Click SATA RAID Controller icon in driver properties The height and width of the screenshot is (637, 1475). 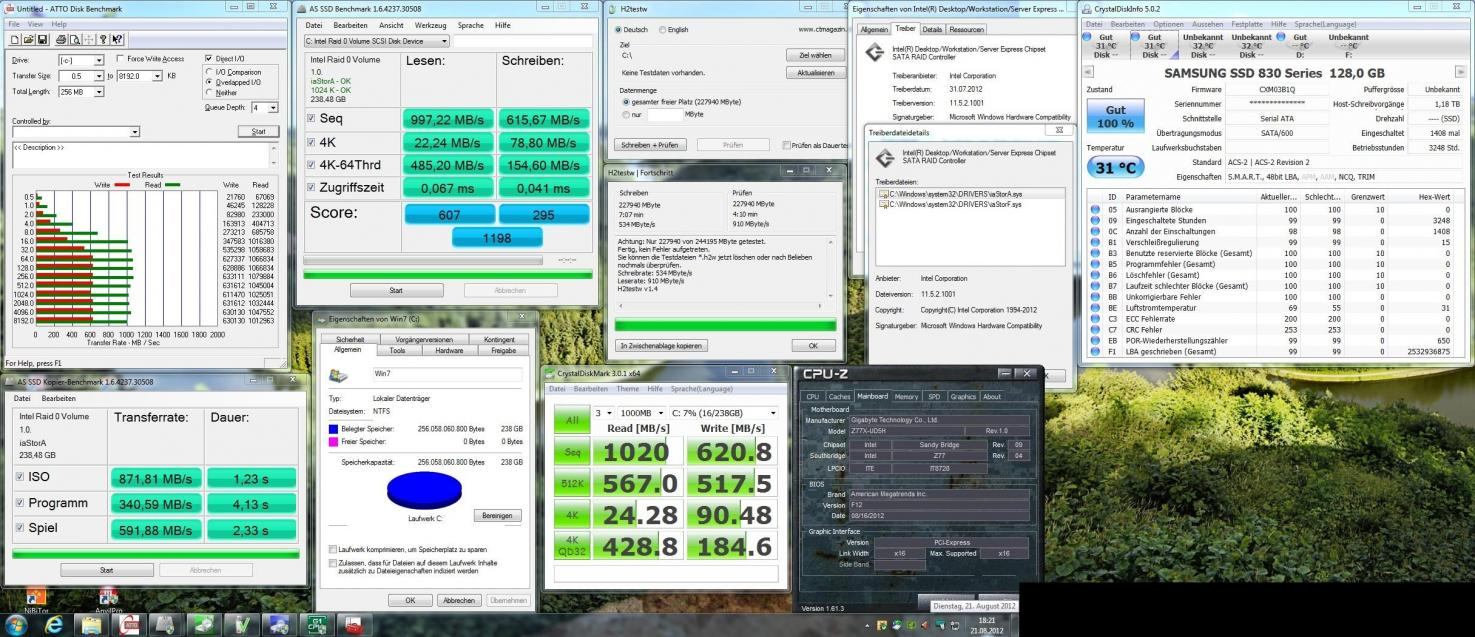(x=875, y=52)
